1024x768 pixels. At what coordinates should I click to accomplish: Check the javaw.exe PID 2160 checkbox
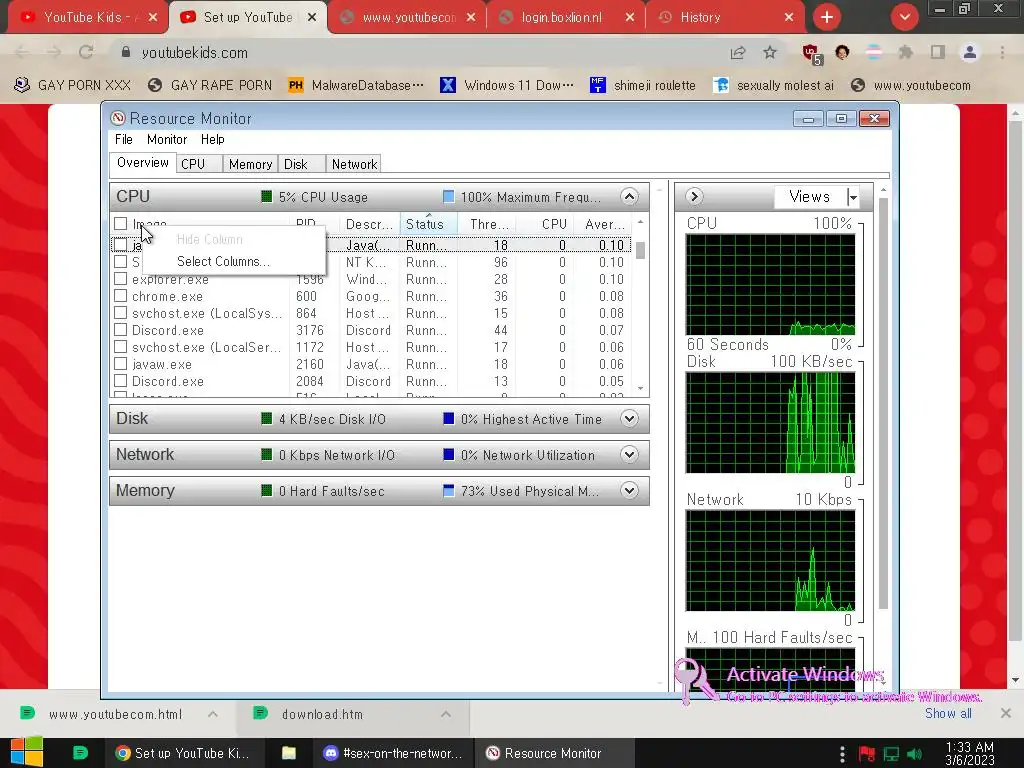click(x=120, y=364)
